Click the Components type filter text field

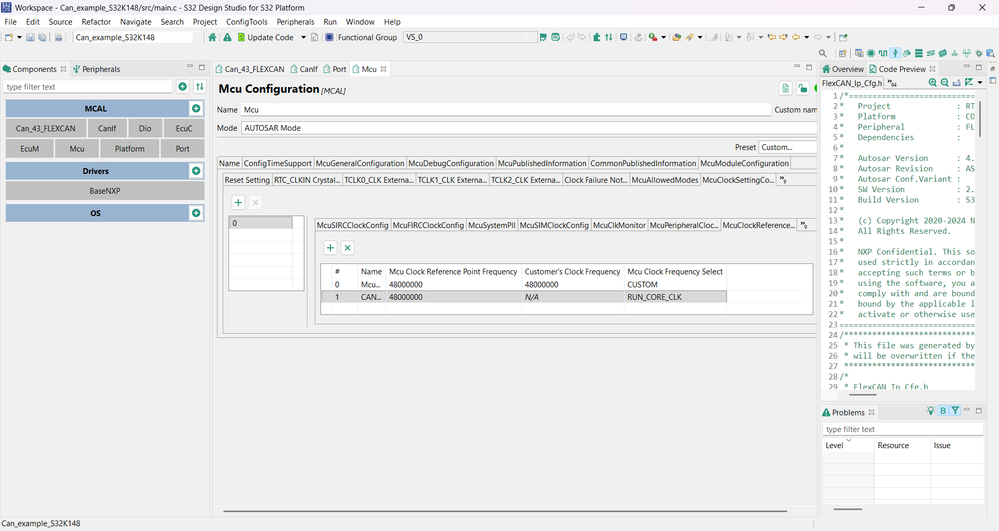[89, 87]
